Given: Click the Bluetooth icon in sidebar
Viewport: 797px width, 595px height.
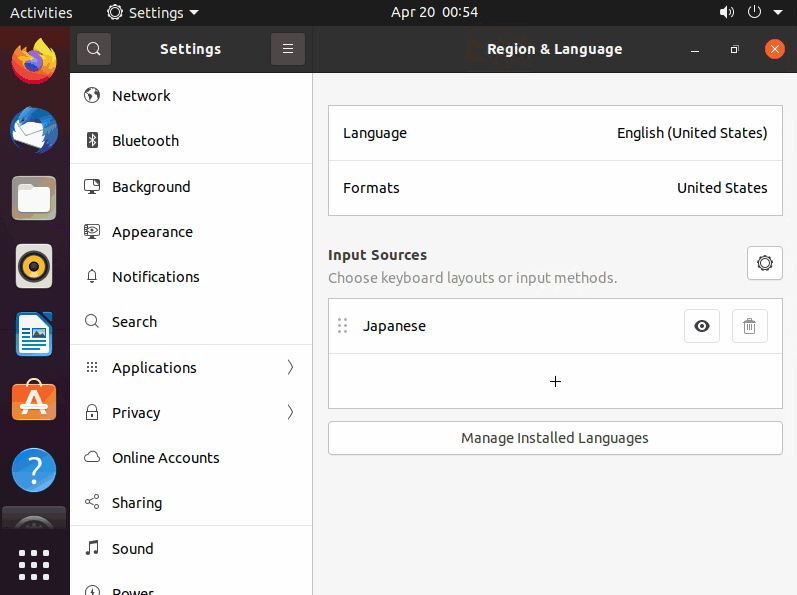Looking at the screenshot, I should [x=92, y=140].
